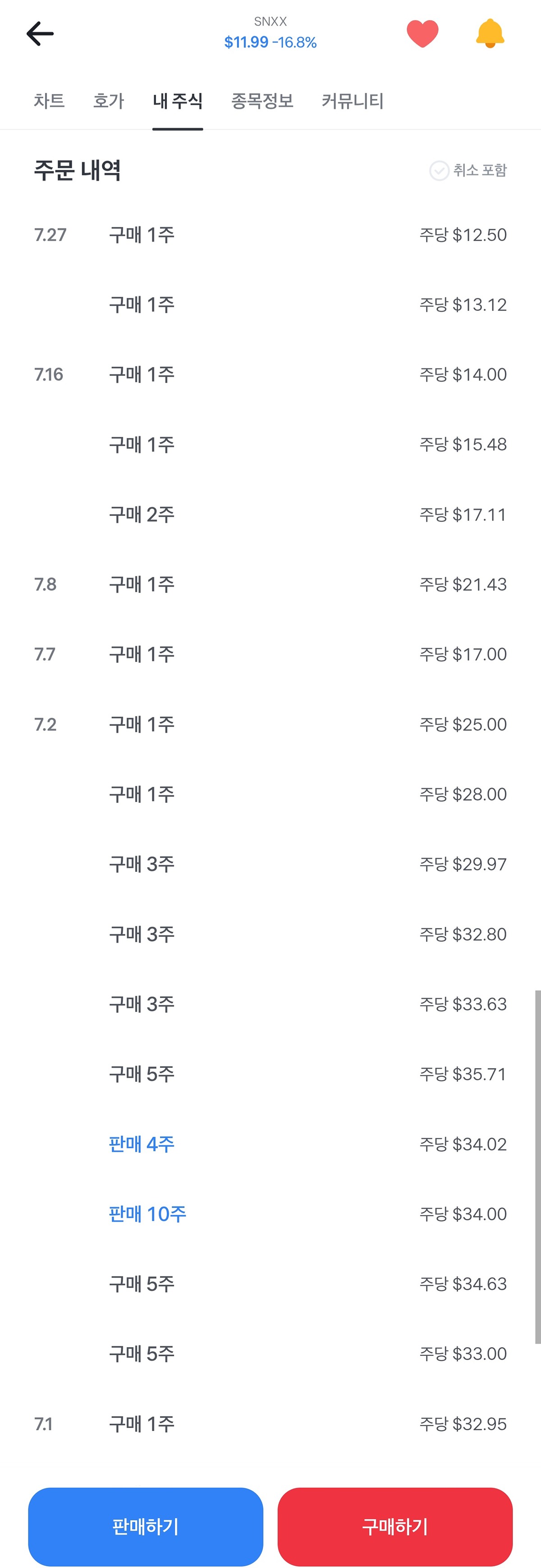Image resolution: width=541 pixels, height=1568 pixels.
Task: Select the 7.27 order at $12.50
Action: point(270,234)
